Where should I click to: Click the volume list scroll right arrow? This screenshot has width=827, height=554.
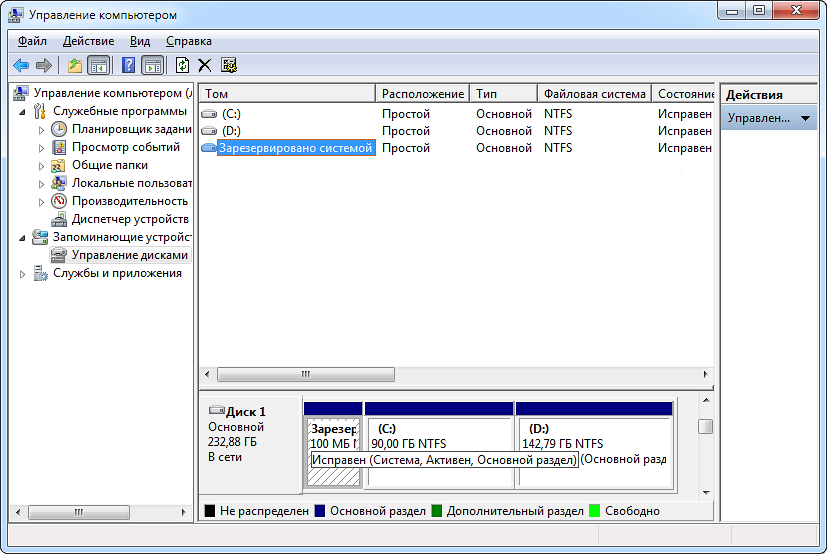(706, 375)
